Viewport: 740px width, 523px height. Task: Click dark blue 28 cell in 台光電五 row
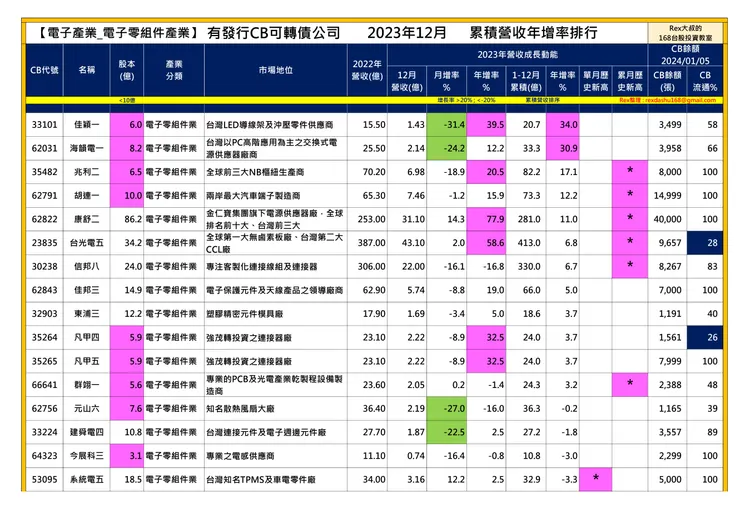[x=705, y=243]
